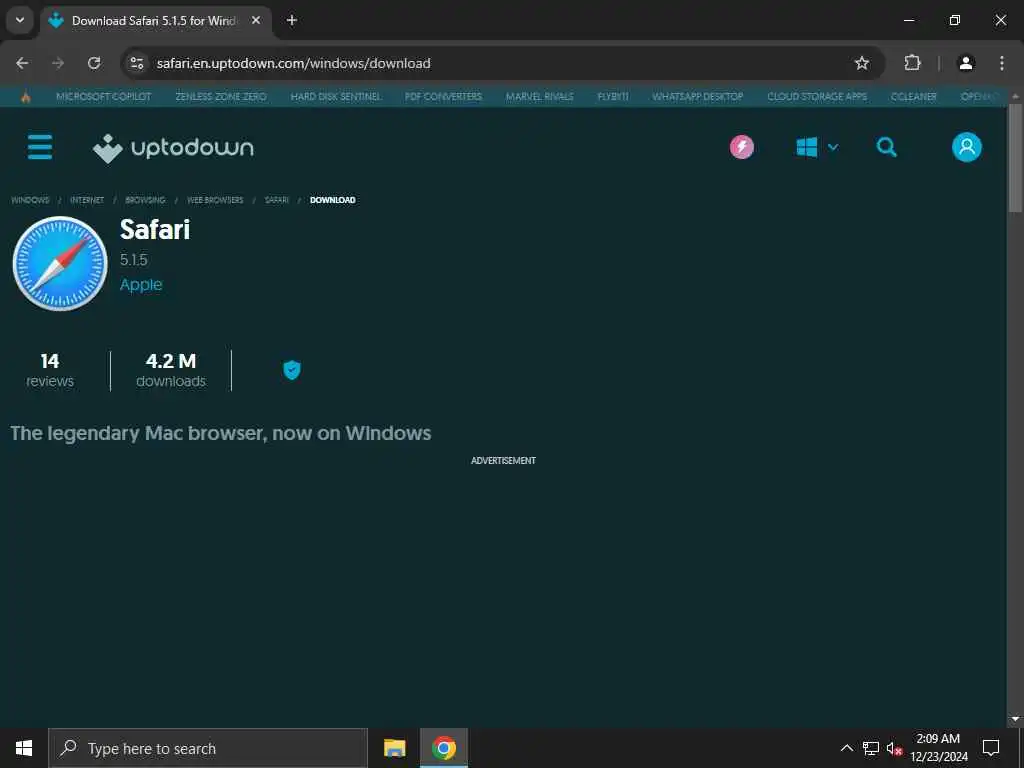Click the 5.1.5 version number

(133, 260)
